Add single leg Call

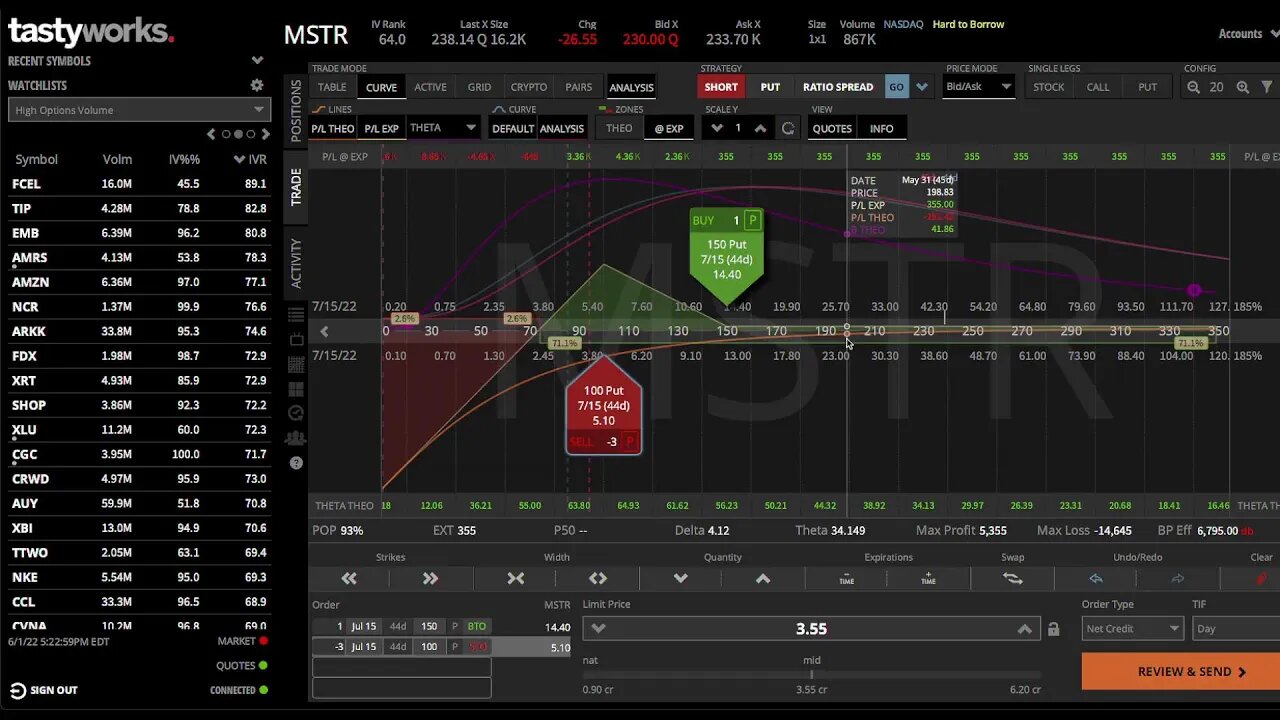1098,87
